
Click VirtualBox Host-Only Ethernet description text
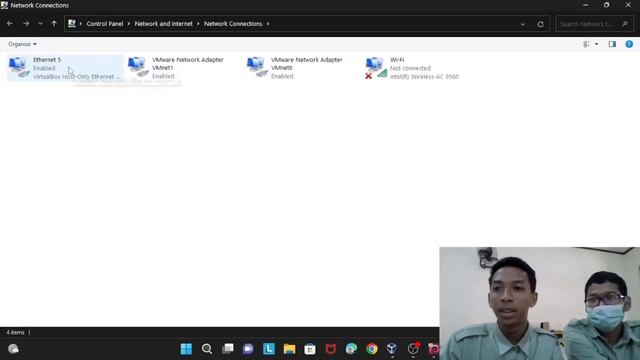tap(77, 77)
